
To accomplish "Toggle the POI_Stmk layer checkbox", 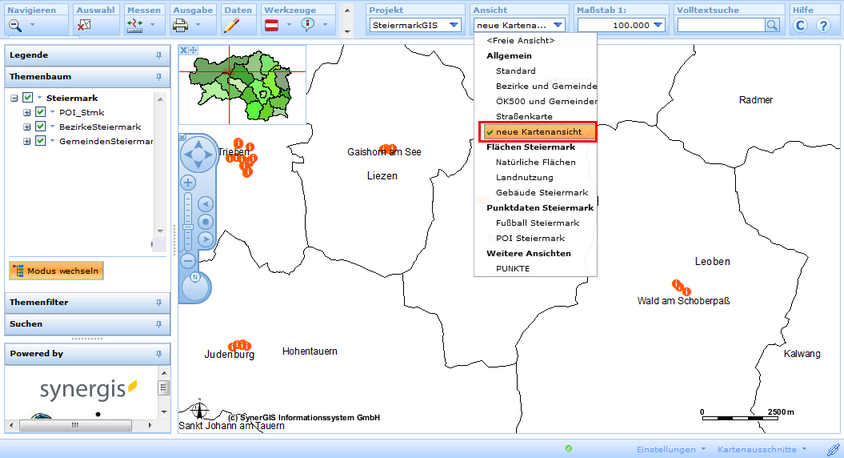I will click(x=40, y=112).
